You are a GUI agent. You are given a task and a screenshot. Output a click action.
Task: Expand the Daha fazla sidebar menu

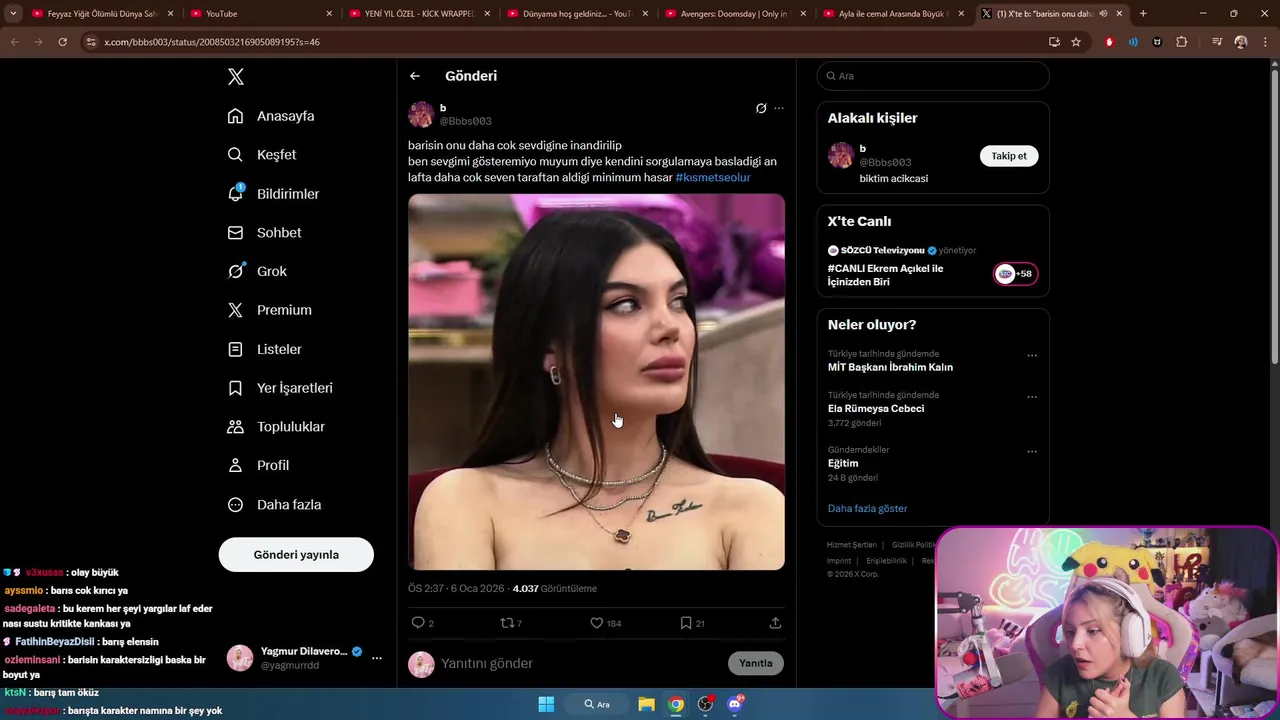(x=274, y=505)
